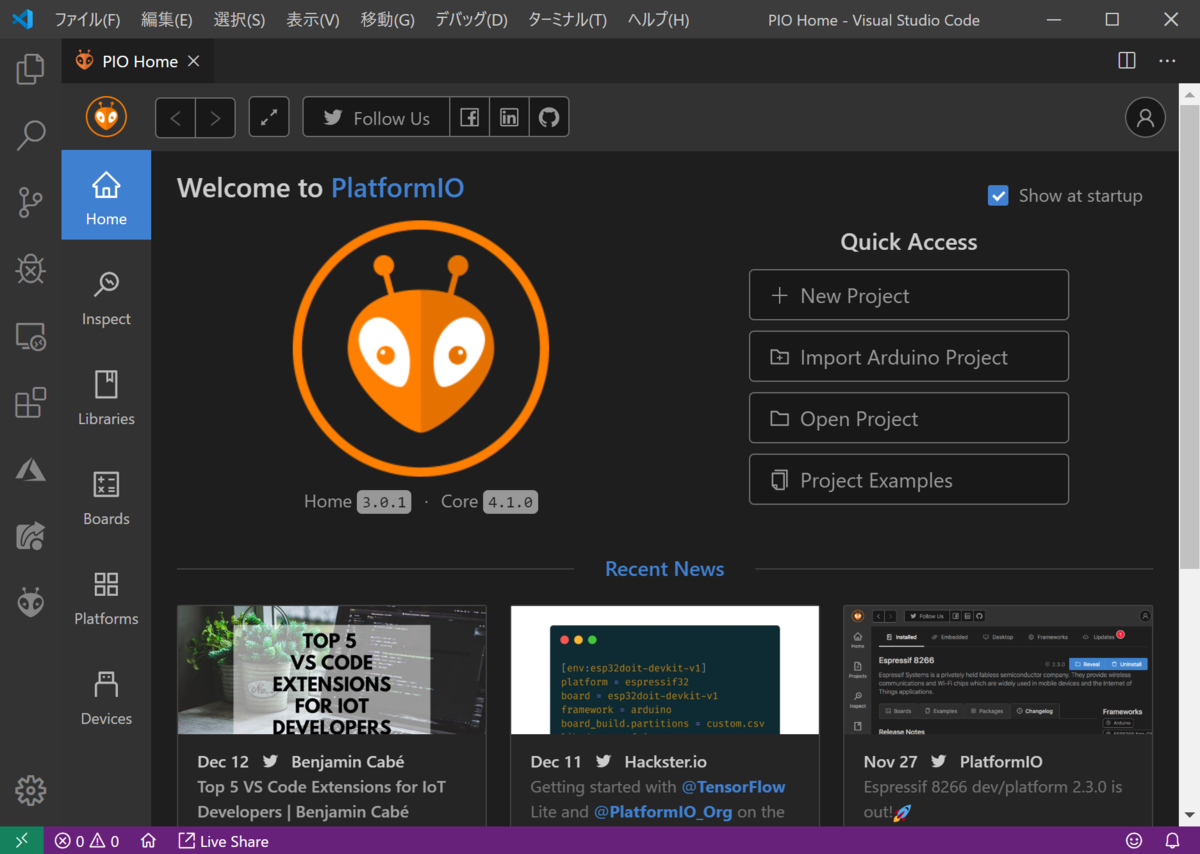Open the Debug view with bug icon
1200x854 pixels.
click(31, 269)
